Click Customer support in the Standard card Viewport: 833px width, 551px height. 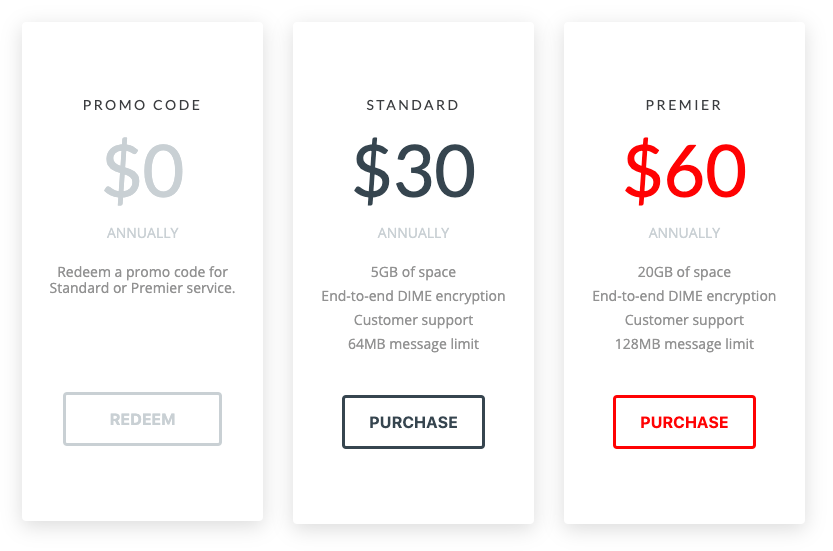(x=413, y=320)
